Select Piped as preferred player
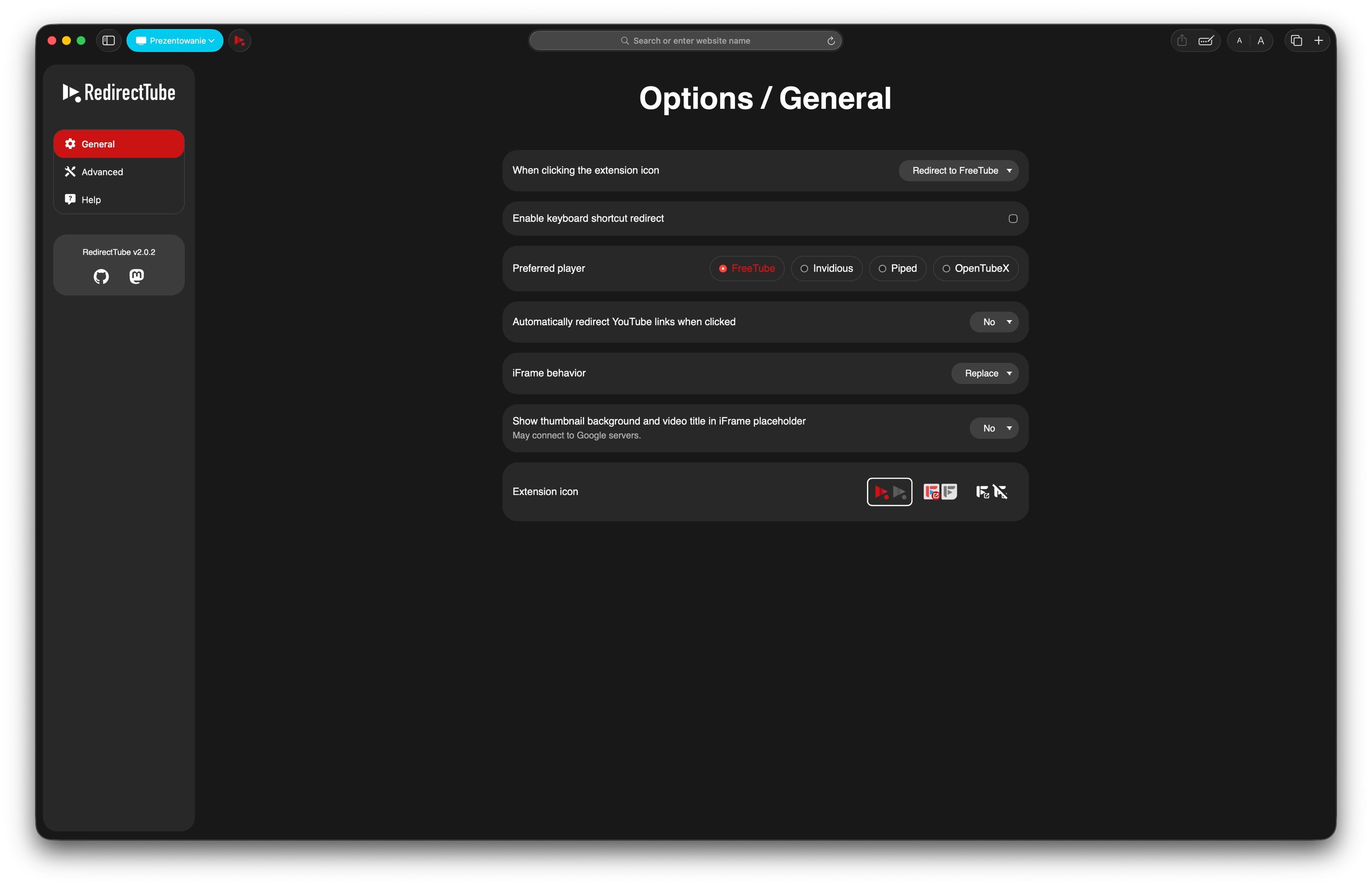 point(897,268)
